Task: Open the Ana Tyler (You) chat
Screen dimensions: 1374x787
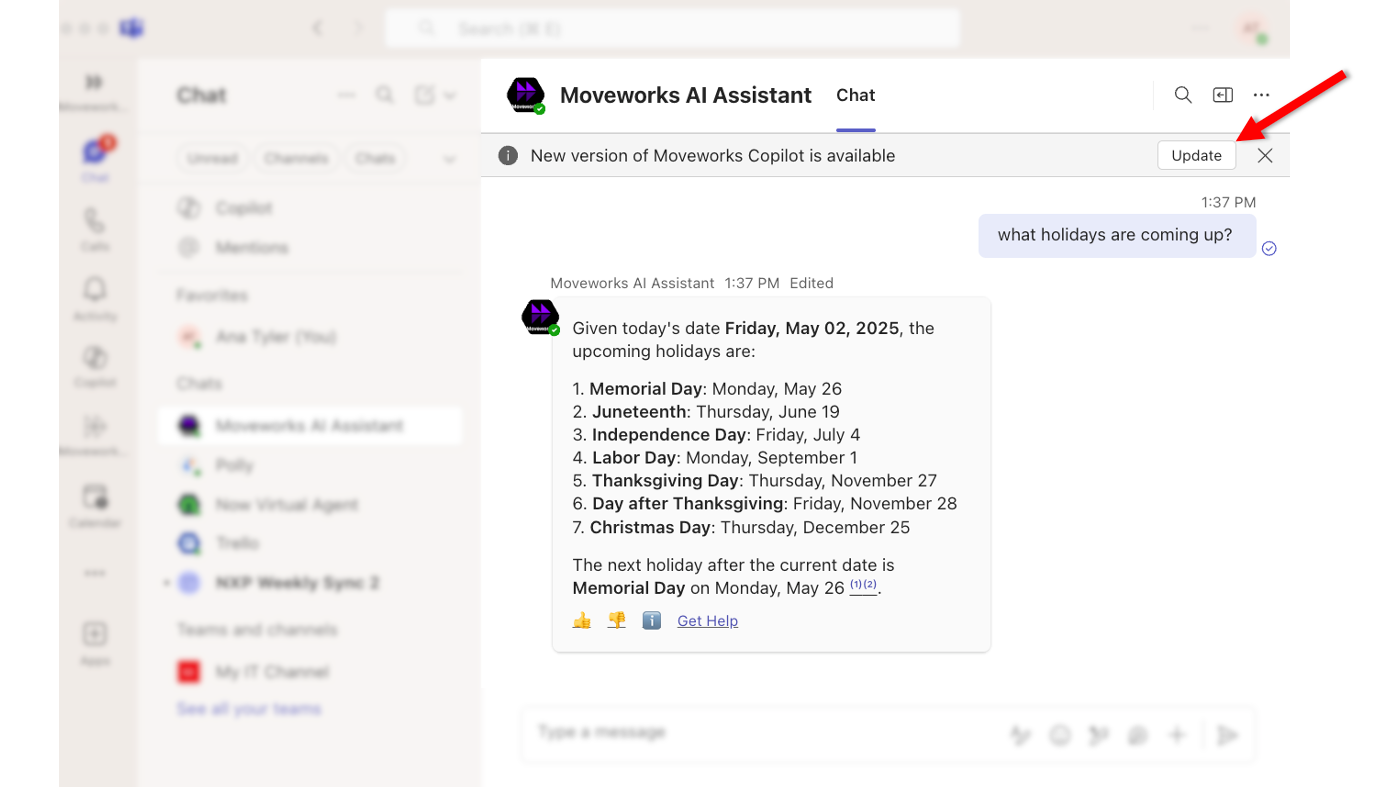Action: pos(310,337)
